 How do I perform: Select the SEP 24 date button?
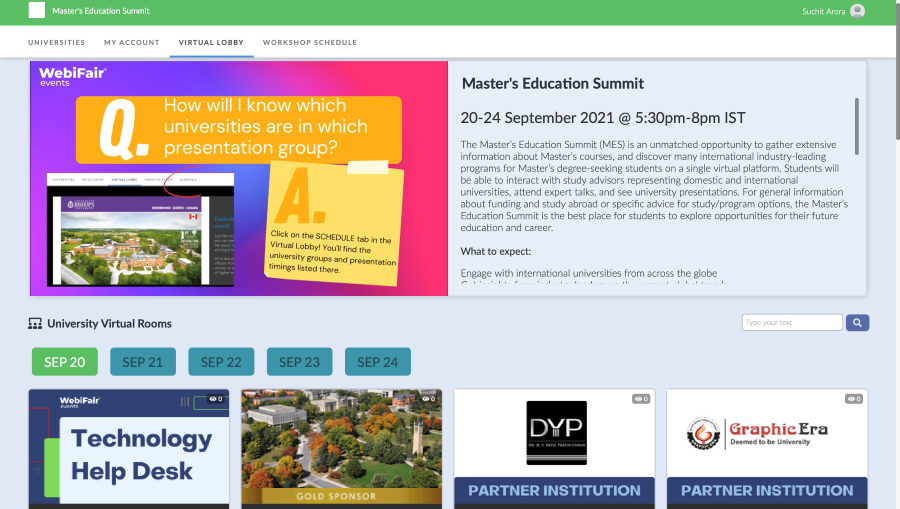click(378, 362)
